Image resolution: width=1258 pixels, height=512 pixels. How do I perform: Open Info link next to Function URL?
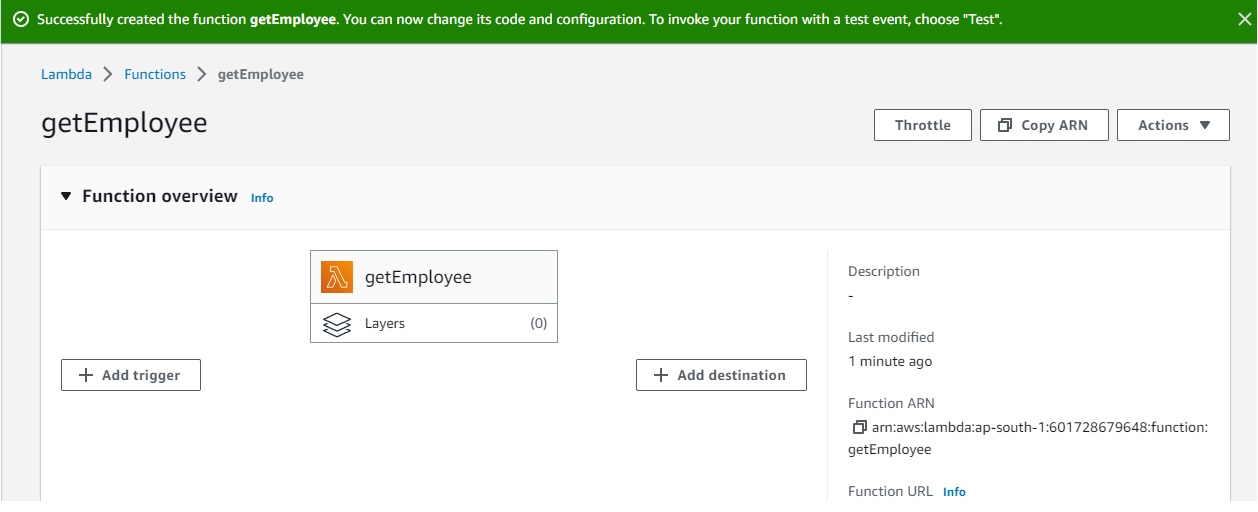click(x=954, y=492)
